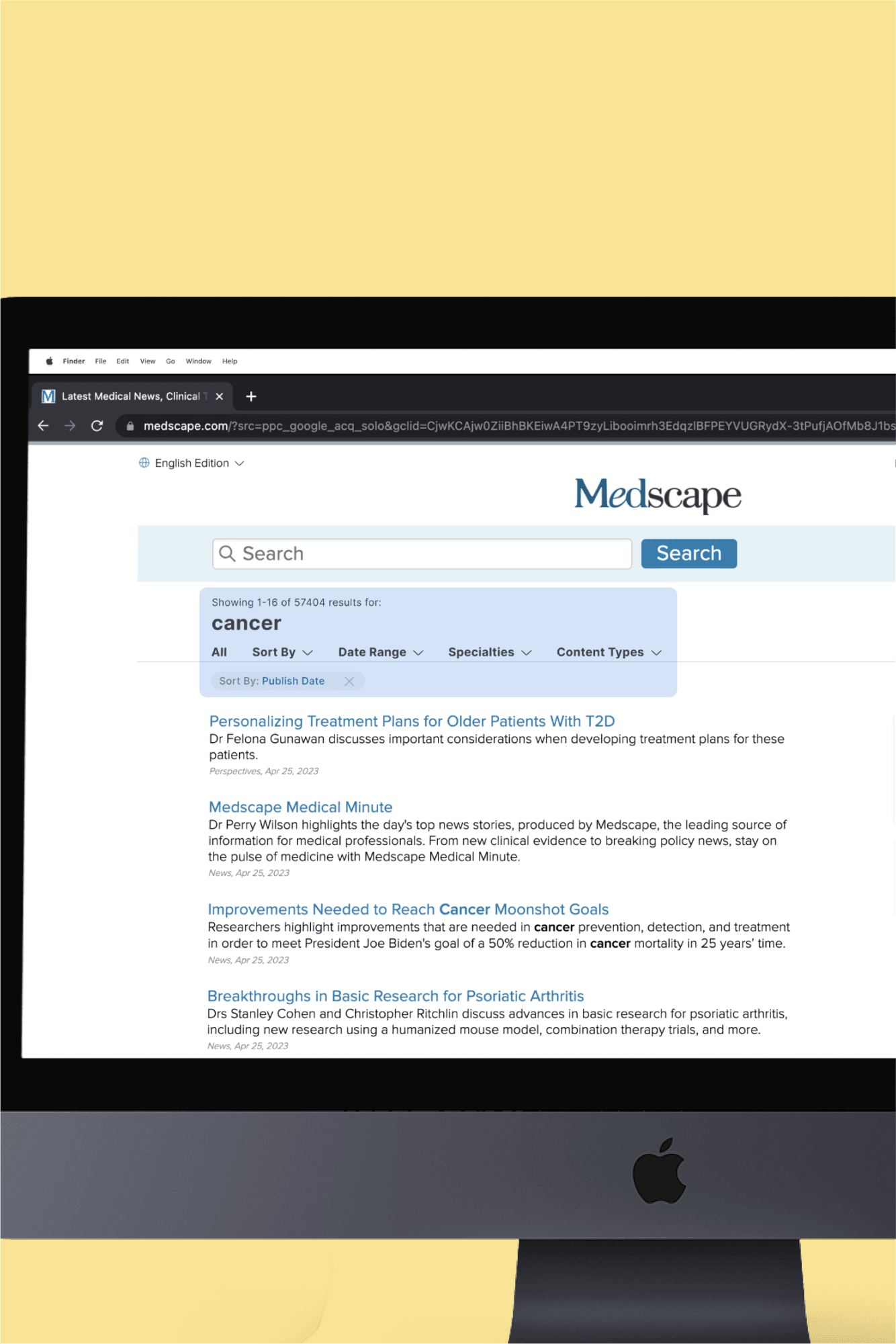The width and height of the screenshot is (896, 1344).
Task: Expand the Specialties dropdown
Action: [490, 652]
